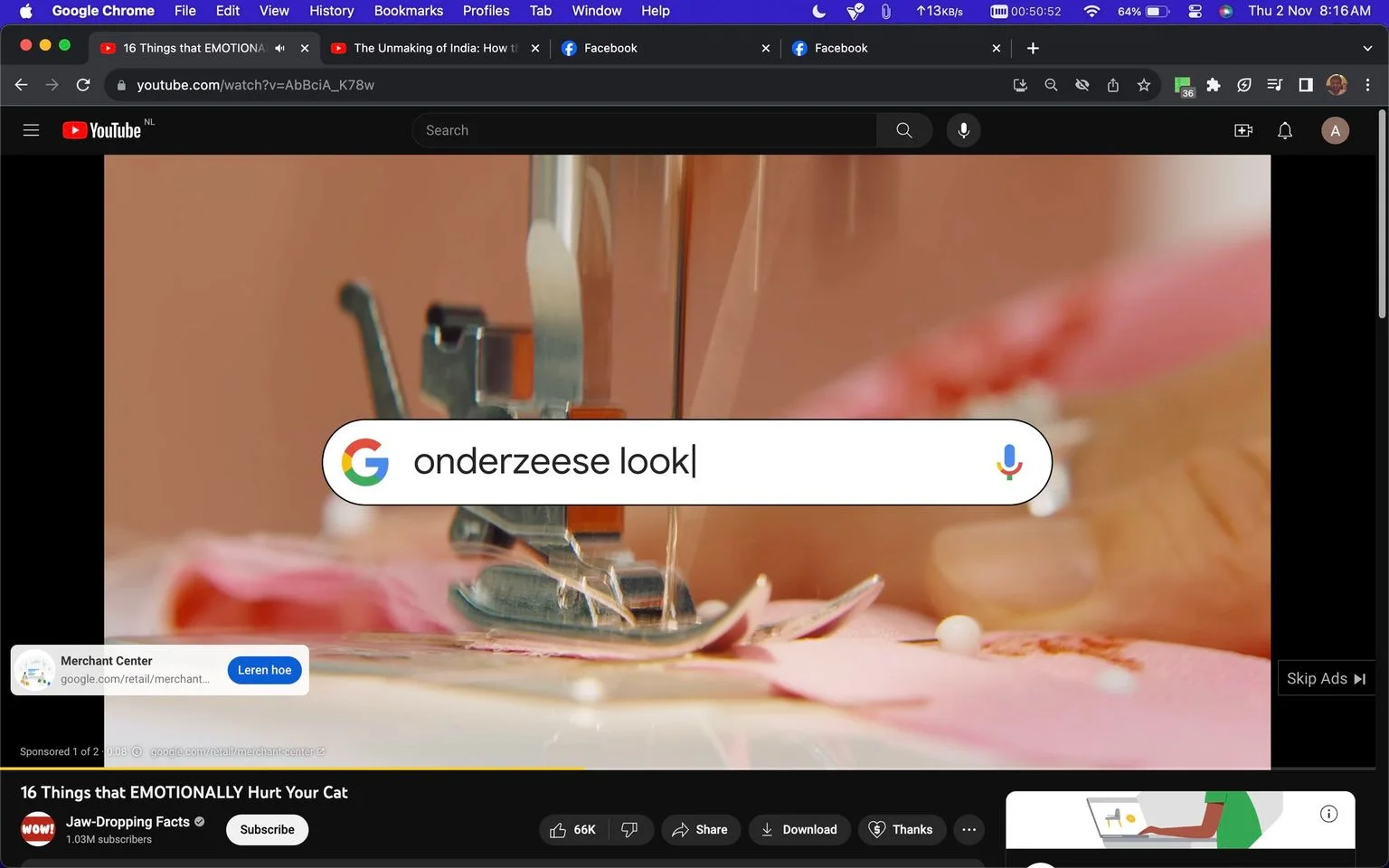1389x868 pixels.
Task: Open the ad info icon on the sidebar ad
Action: pyautogui.click(x=1328, y=814)
